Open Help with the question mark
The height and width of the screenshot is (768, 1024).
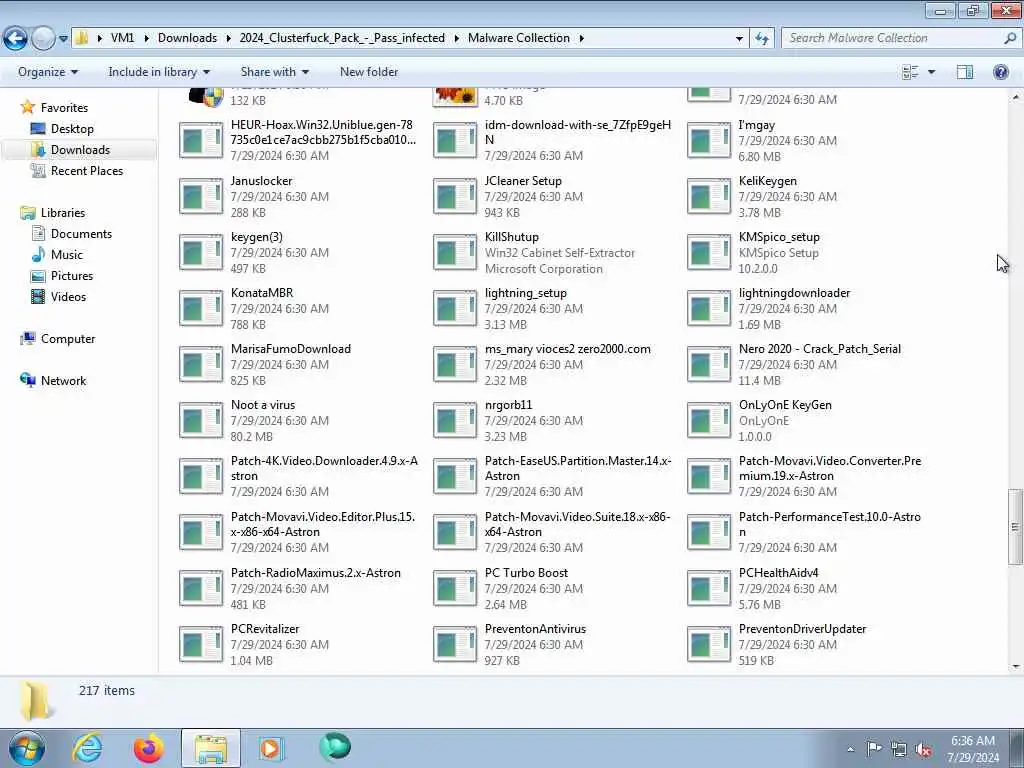(1000, 72)
